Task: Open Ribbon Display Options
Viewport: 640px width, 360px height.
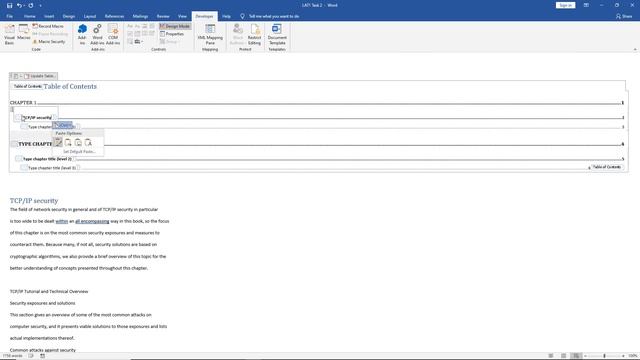Action: [x=586, y=5]
